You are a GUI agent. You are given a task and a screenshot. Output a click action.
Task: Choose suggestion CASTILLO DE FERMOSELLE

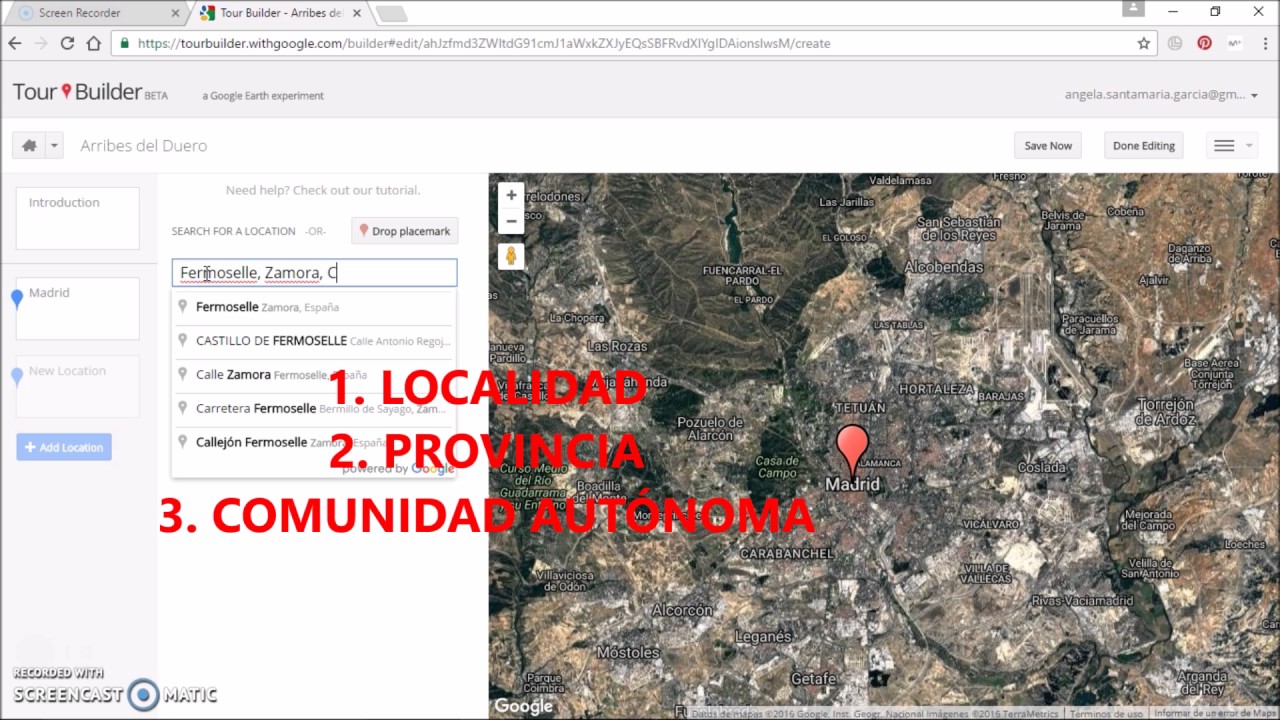(x=314, y=341)
